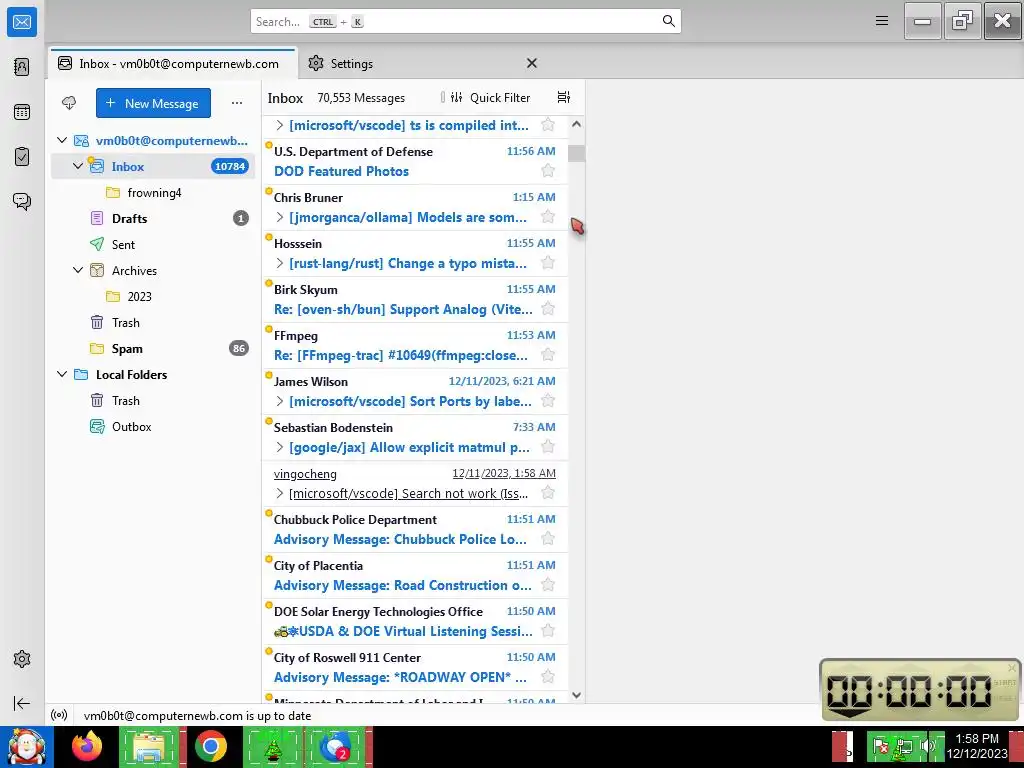The height and width of the screenshot is (768, 1024).
Task: Expand the vscode Search not work thread
Action: click(x=280, y=493)
